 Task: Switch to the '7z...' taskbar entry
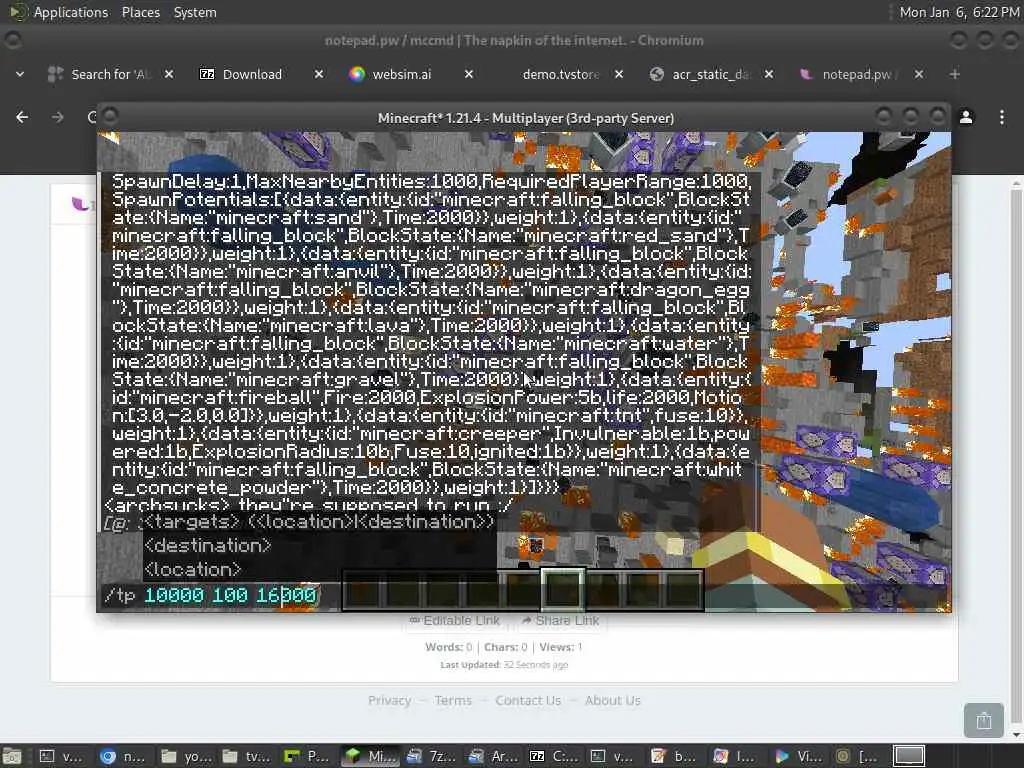(430, 756)
